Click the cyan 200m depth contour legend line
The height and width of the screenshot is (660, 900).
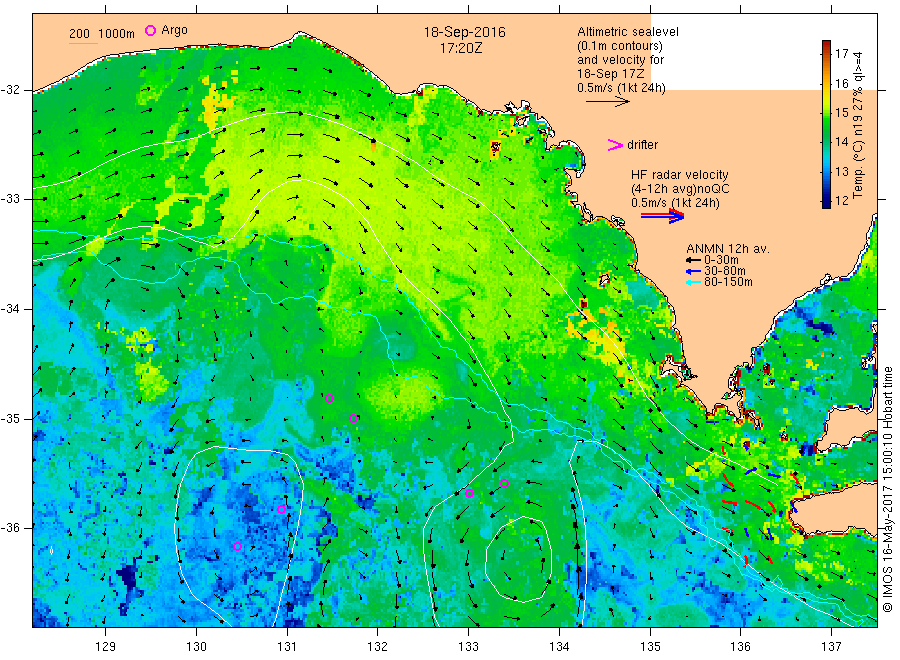click(83, 43)
